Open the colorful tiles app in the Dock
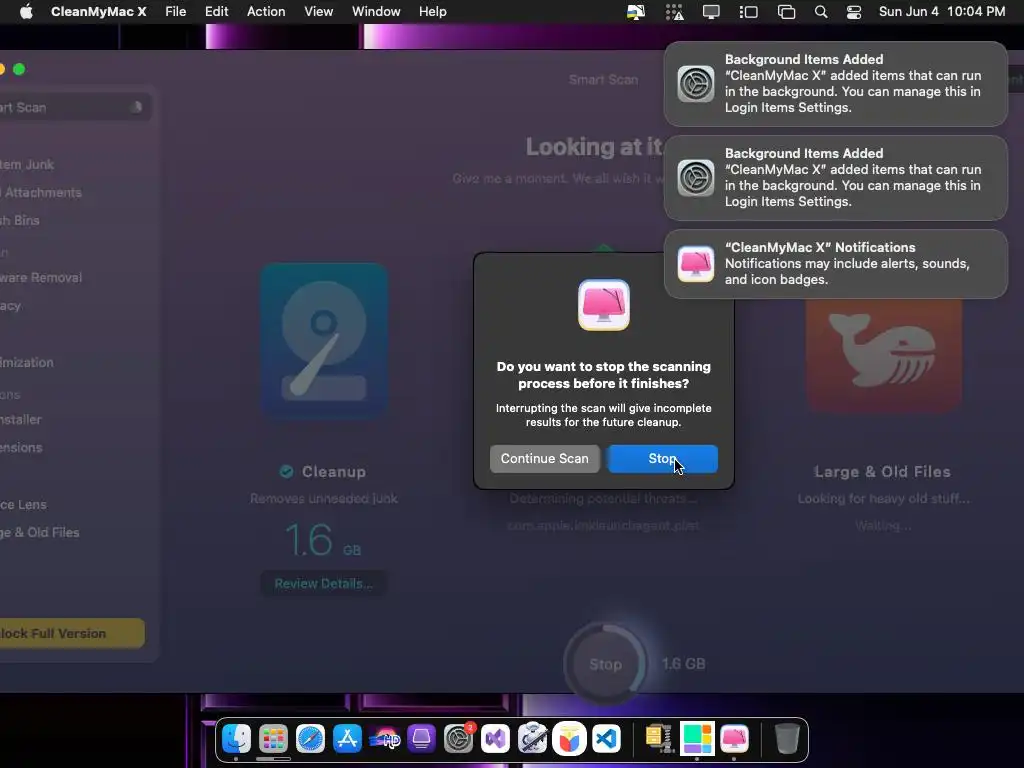 pos(697,739)
